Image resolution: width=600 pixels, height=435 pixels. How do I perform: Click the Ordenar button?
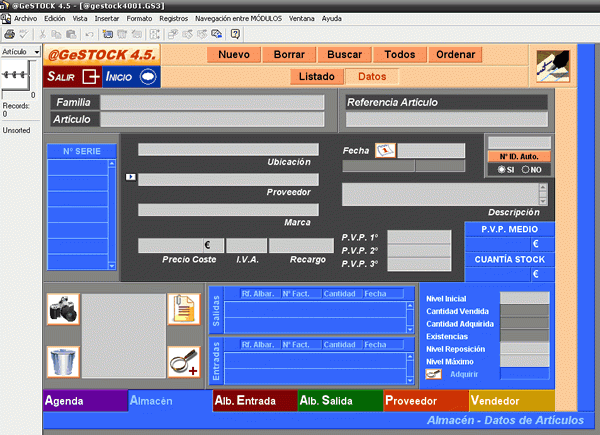(x=455, y=54)
